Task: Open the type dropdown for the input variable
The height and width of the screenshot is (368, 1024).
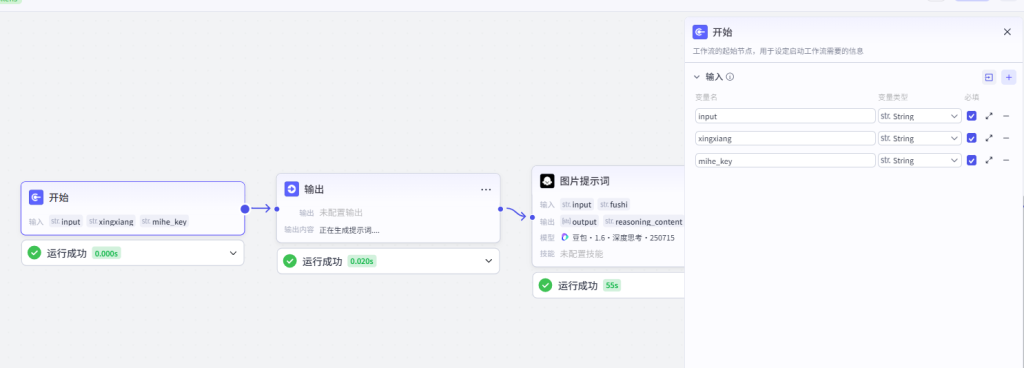Action: click(x=920, y=116)
